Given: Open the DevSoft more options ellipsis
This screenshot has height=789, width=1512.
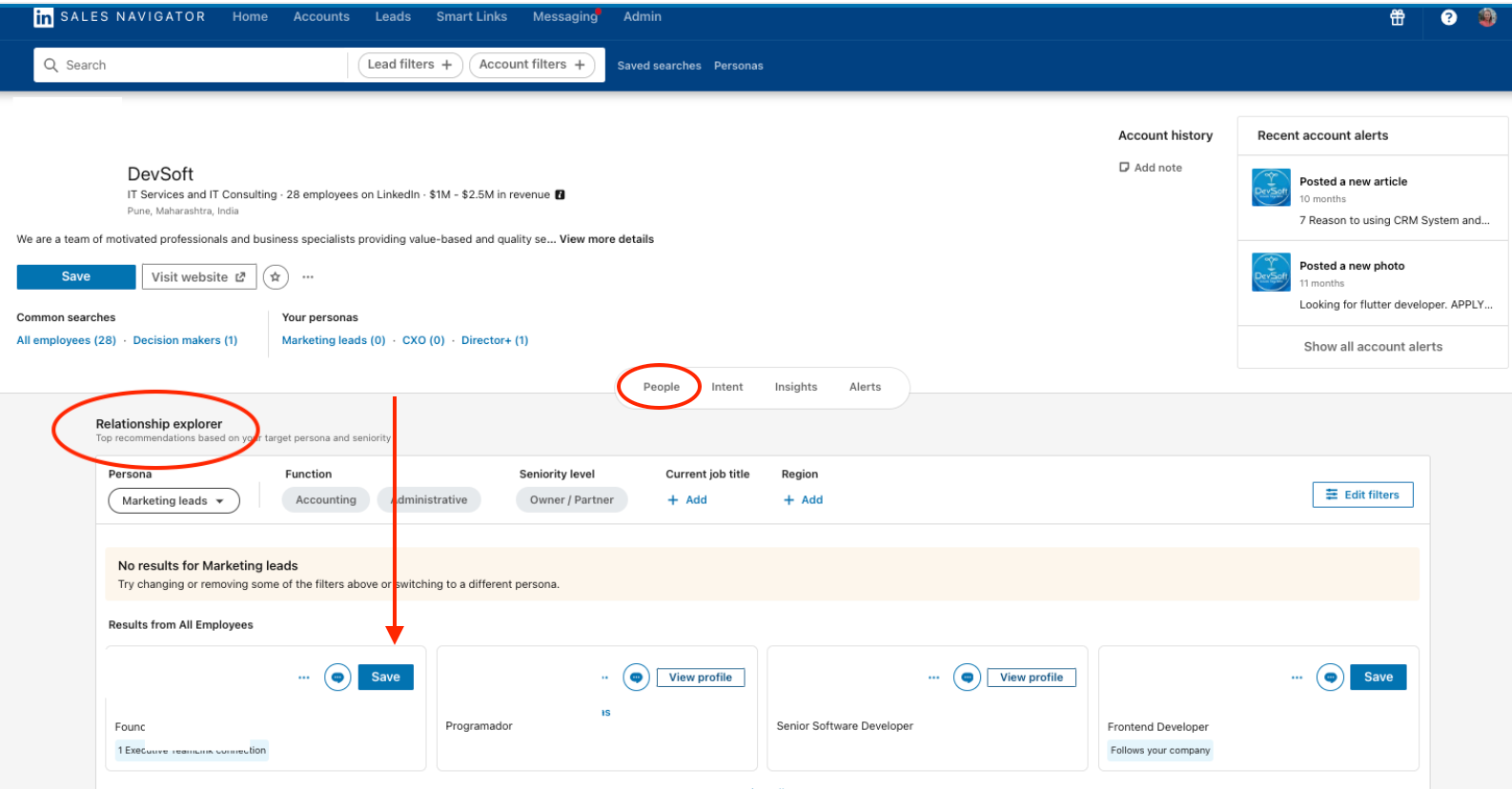Looking at the screenshot, I should 308,277.
